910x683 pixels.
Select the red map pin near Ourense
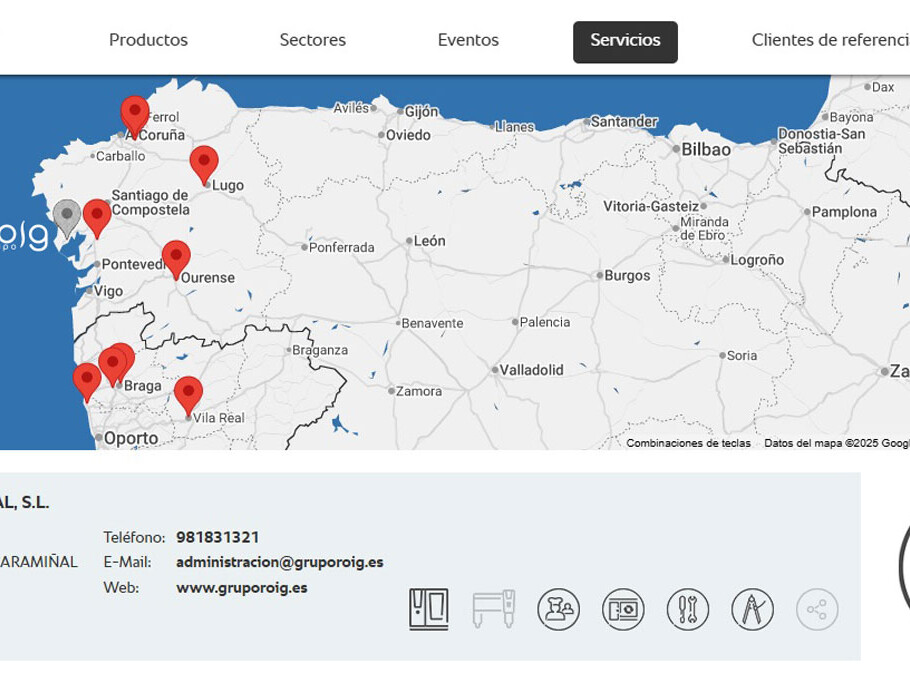[176, 257]
